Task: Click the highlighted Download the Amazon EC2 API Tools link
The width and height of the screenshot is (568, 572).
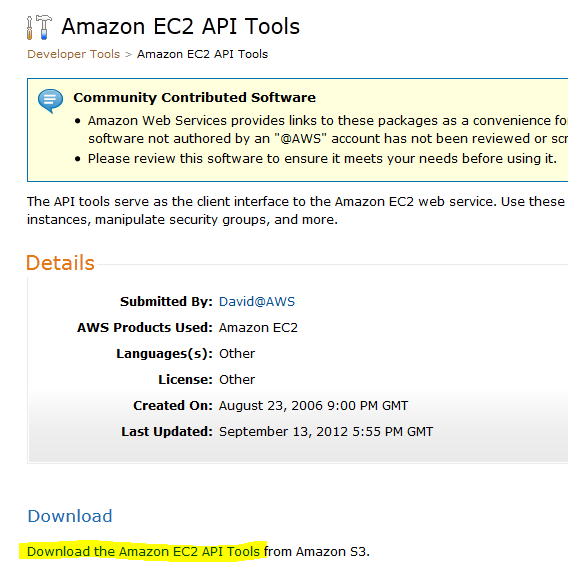Action: coord(143,551)
